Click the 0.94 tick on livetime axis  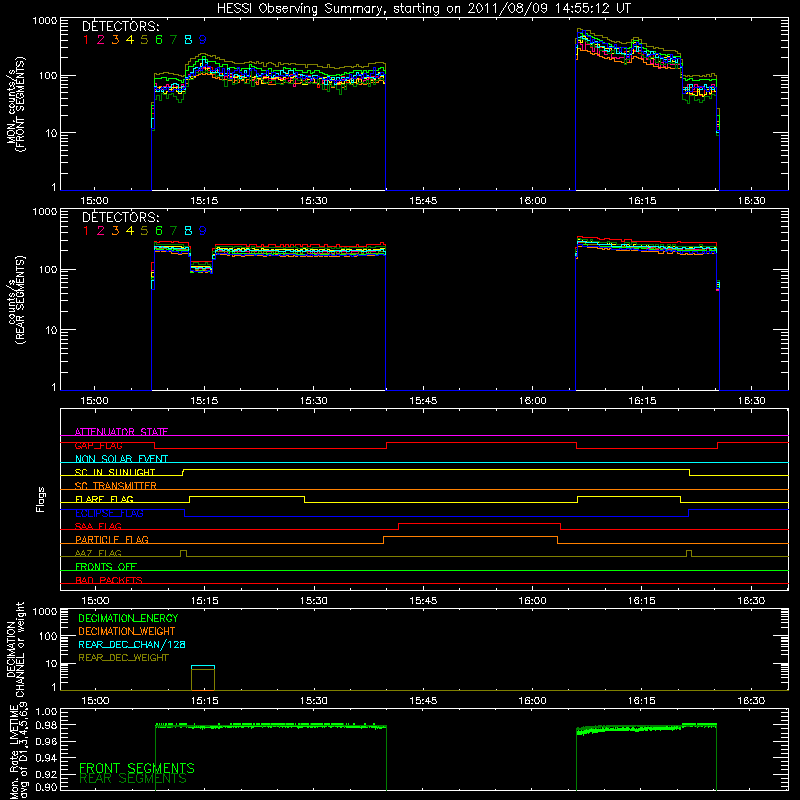[46, 758]
